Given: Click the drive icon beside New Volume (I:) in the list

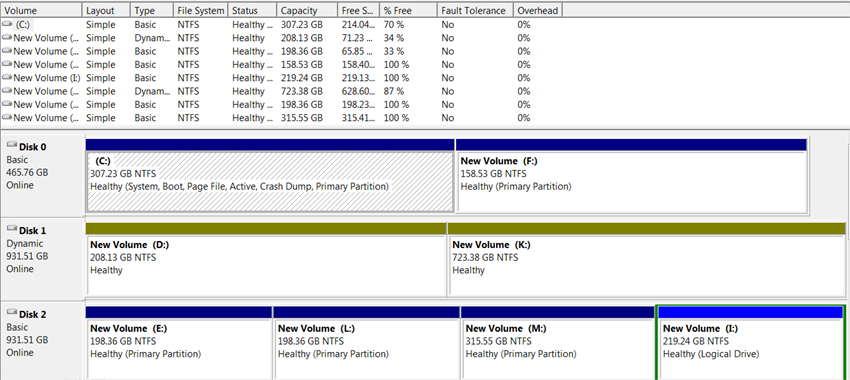Looking at the screenshot, I should point(7,78).
